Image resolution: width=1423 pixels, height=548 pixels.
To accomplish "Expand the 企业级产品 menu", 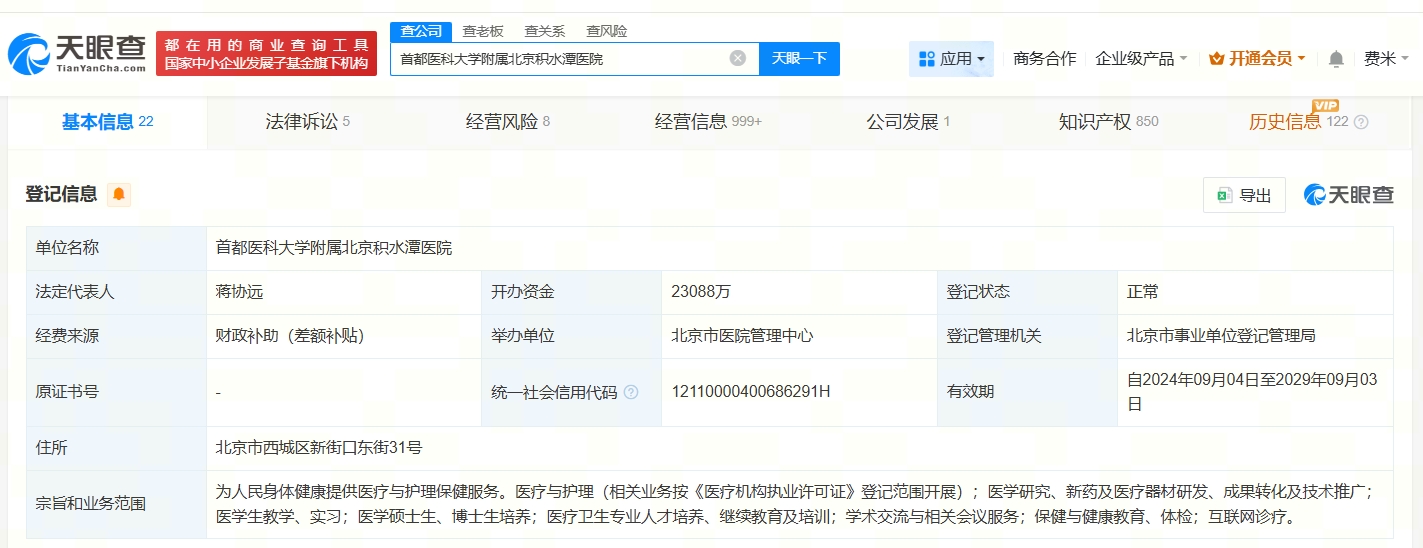I will 1141,59.
